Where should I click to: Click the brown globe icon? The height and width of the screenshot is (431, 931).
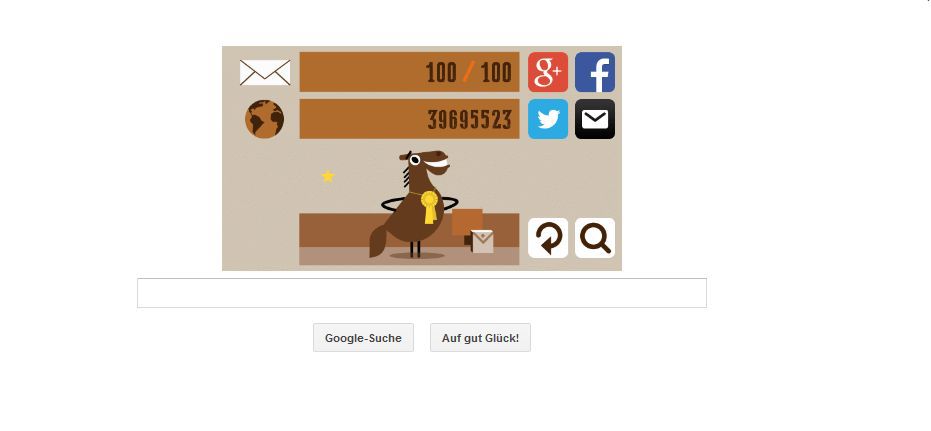pyautogui.click(x=264, y=119)
